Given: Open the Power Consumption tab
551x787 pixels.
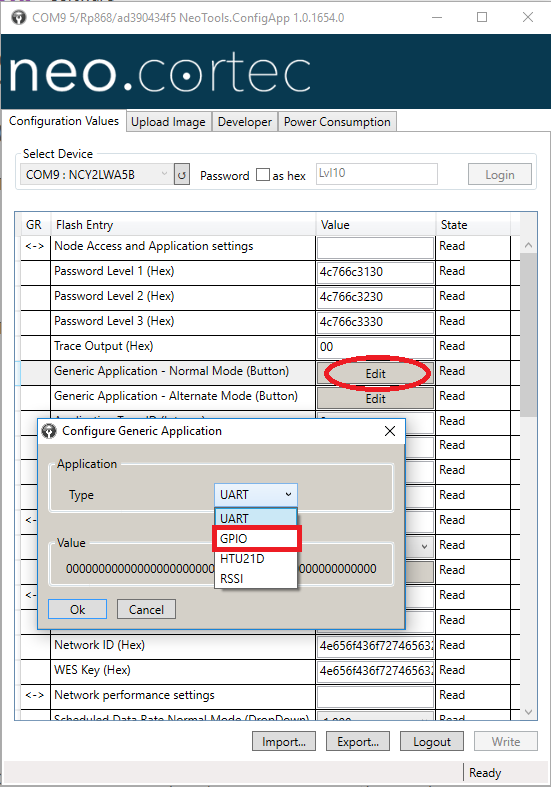Looking at the screenshot, I should pos(337,122).
